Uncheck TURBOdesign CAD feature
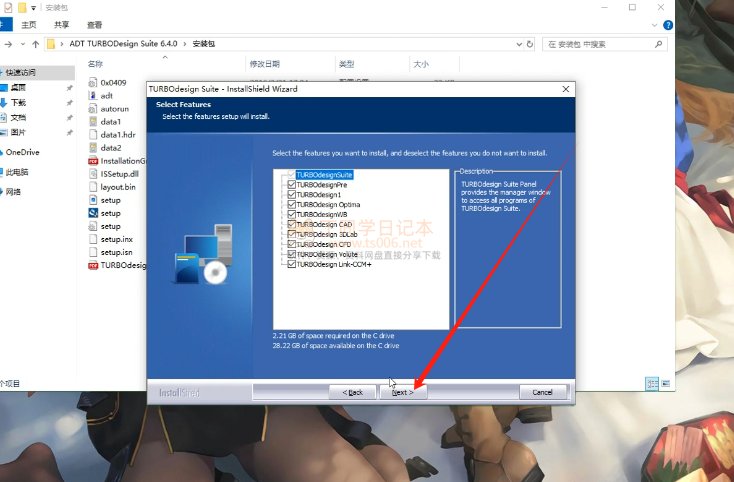This screenshot has width=734, height=482. point(292,224)
